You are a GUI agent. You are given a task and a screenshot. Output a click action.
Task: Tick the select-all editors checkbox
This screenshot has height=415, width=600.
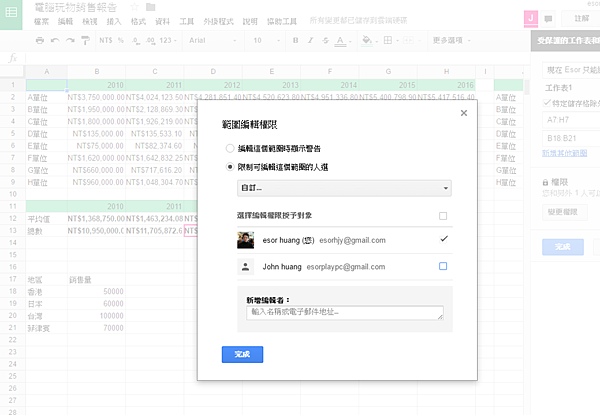click(443, 216)
